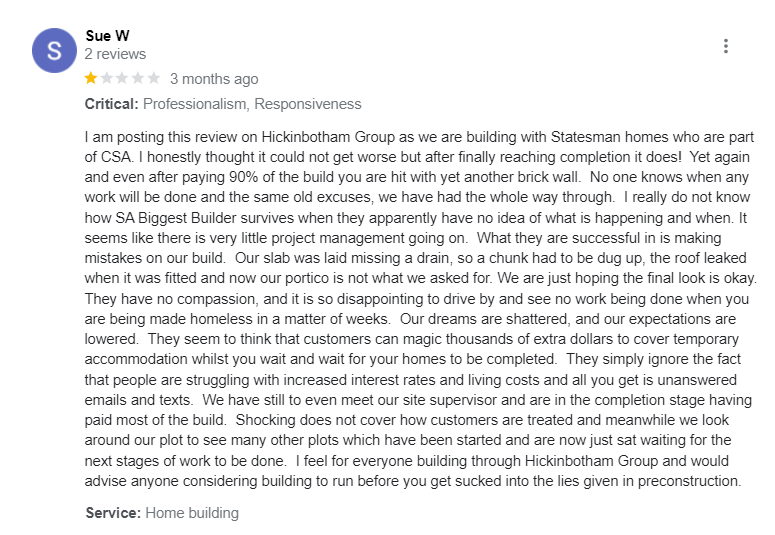The height and width of the screenshot is (535, 775).
Task: Click the "3 months ago" timestamp
Action: (x=214, y=79)
